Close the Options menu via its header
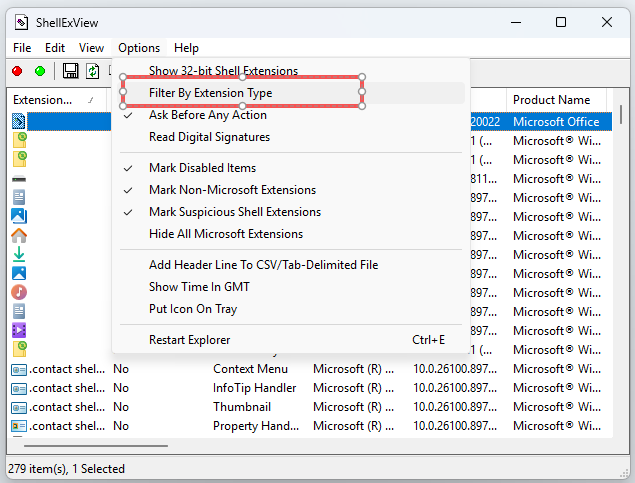This screenshot has height=483, width=635. 139,48
